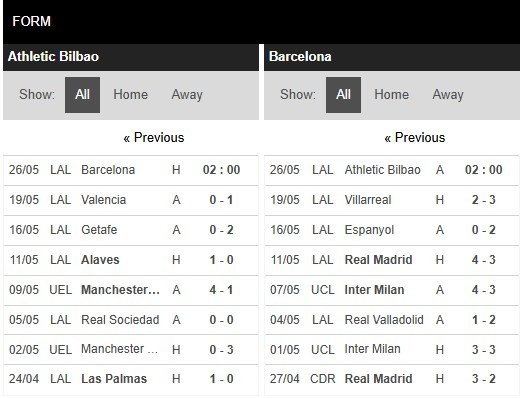Show only Away matches for Barcelona
Viewport: 522px width, 398px height.
[448, 95]
